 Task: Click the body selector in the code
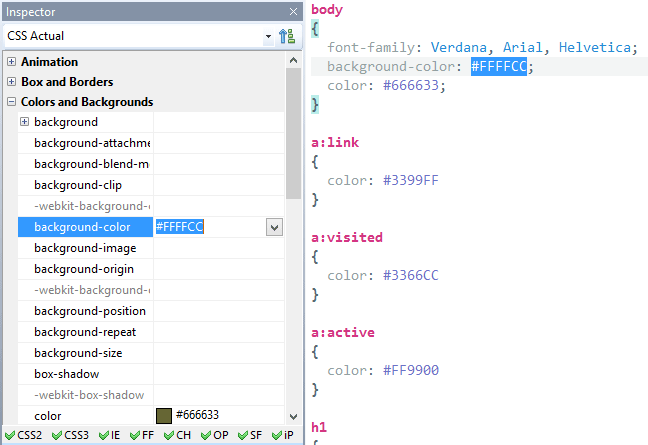click(x=327, y=10)
